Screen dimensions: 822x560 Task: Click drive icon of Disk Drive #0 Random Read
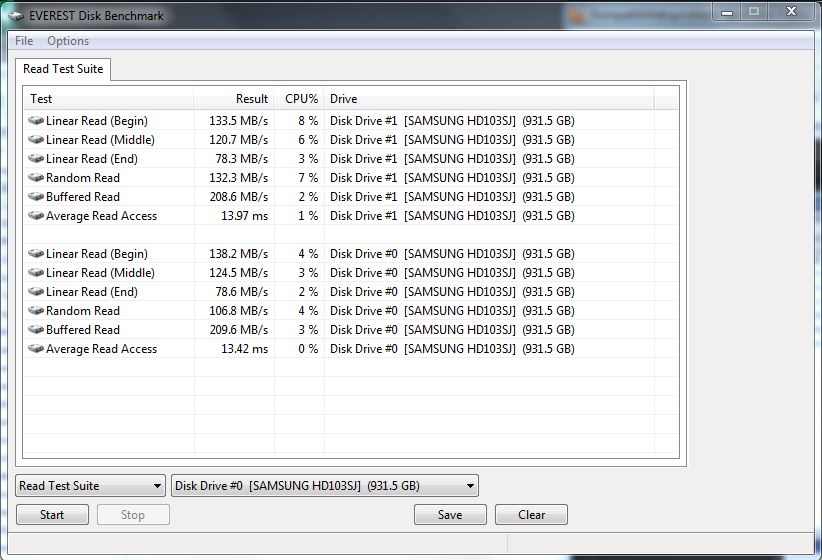coord(36,310)
